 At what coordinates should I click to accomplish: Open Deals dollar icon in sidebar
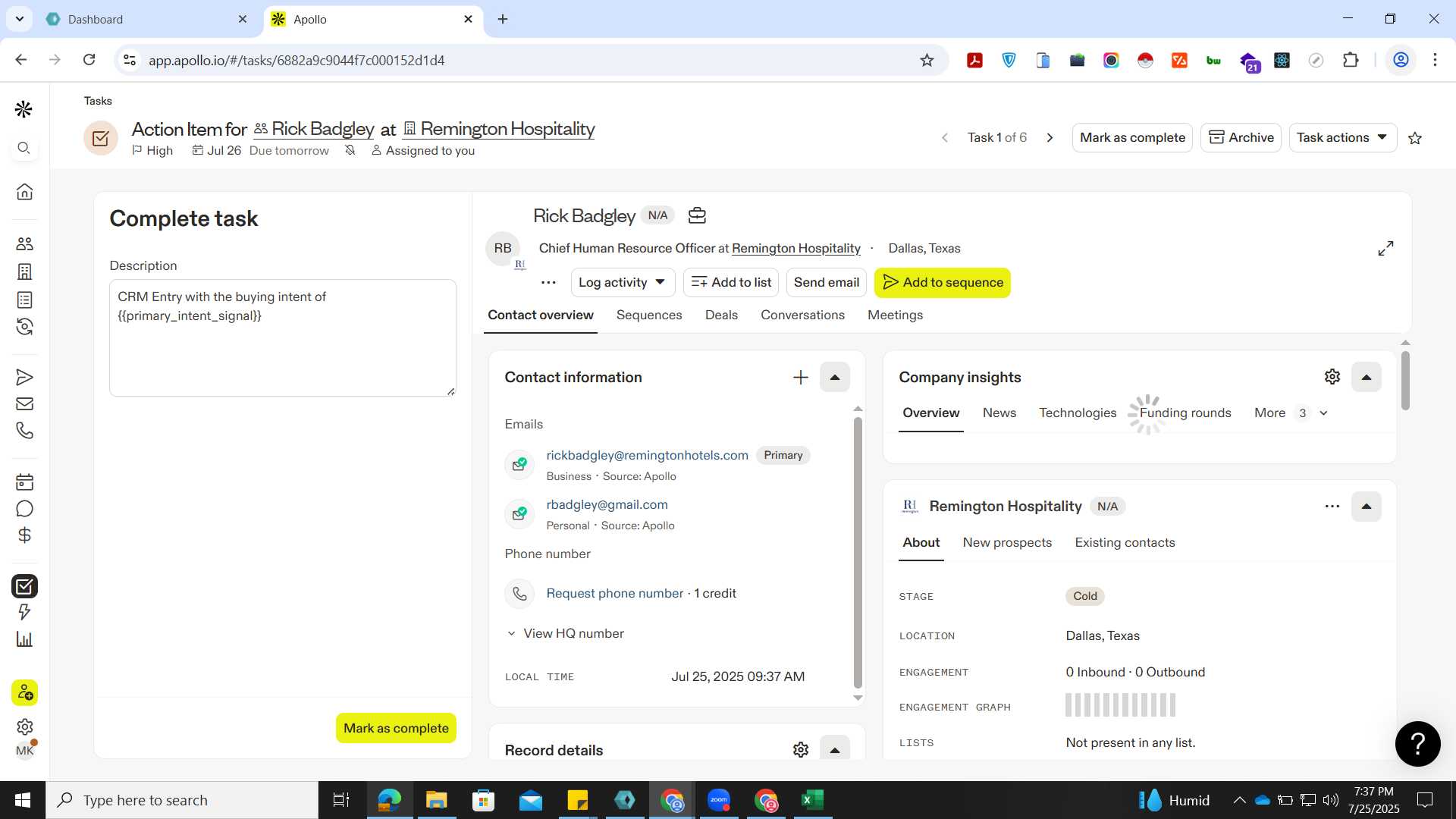coord(24,535)
